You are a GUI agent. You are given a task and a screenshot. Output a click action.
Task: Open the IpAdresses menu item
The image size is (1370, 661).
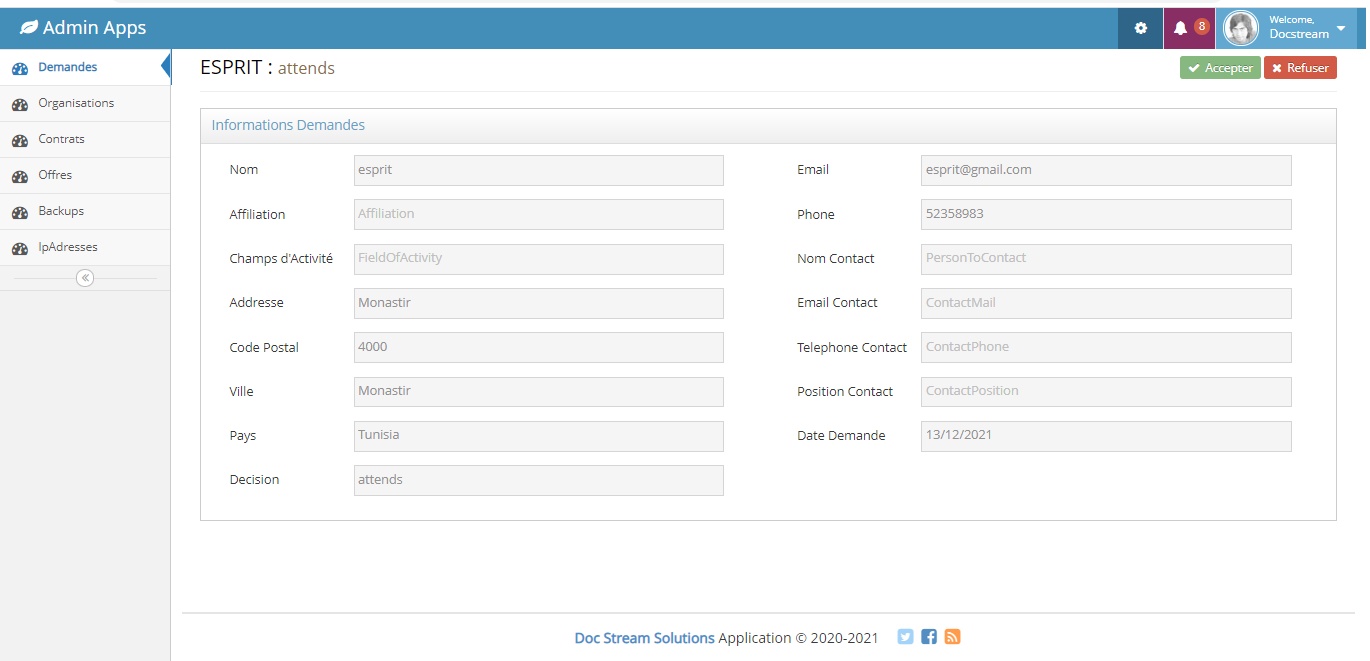click(85, 247)
